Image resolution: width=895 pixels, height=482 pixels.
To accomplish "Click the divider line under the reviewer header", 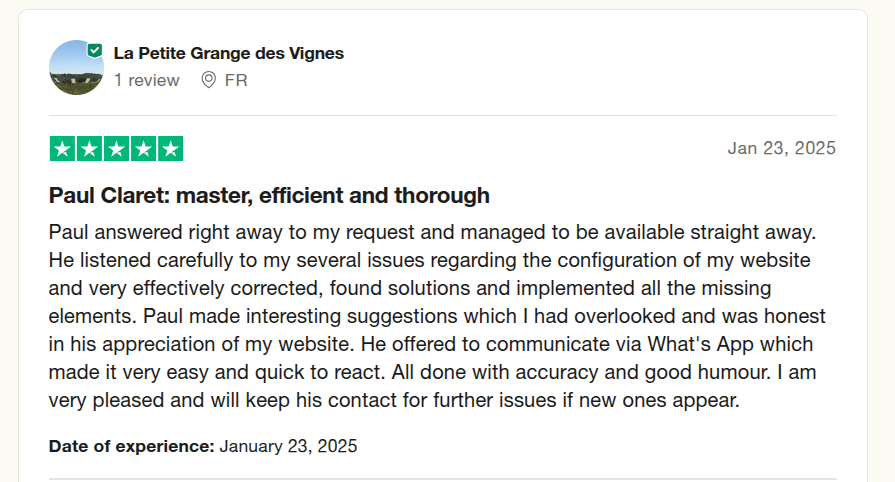I will pos(442,115).
